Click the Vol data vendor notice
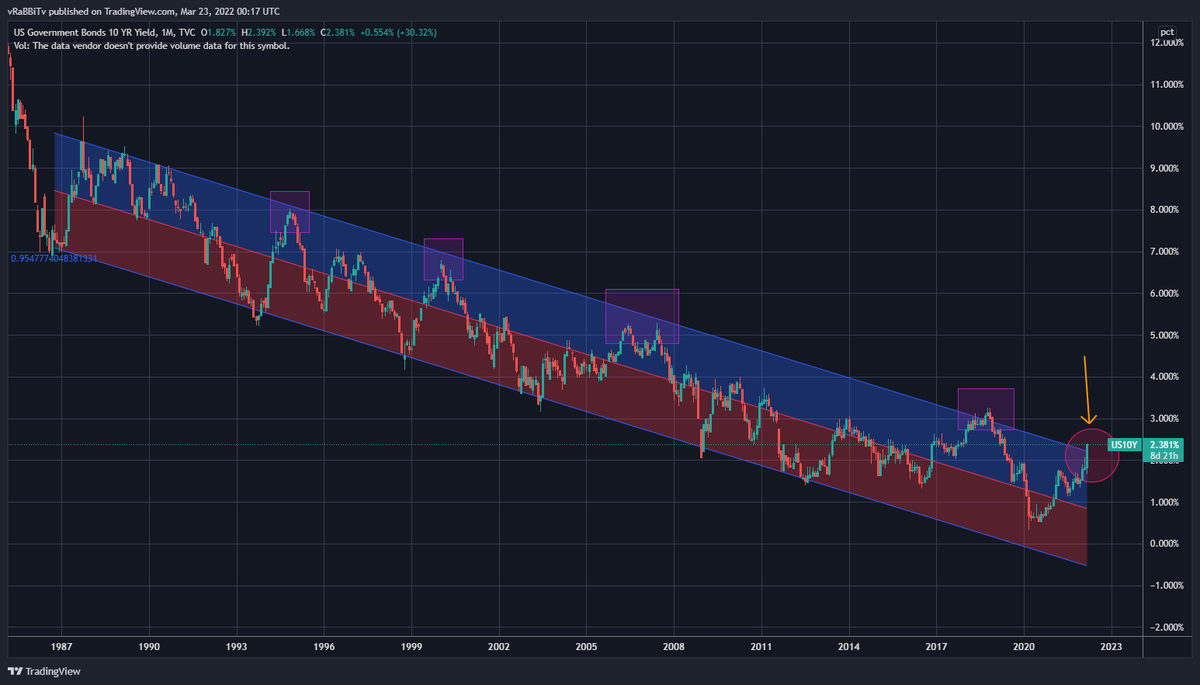 152,46
